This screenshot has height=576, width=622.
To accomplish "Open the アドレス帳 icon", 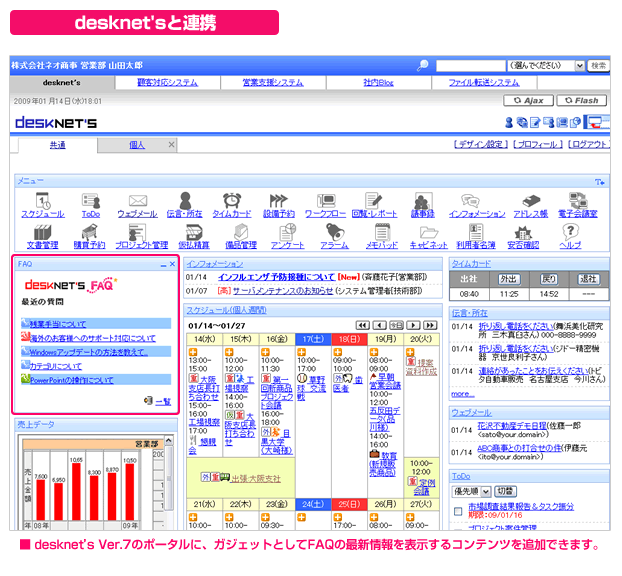I will tap(531, 201).
